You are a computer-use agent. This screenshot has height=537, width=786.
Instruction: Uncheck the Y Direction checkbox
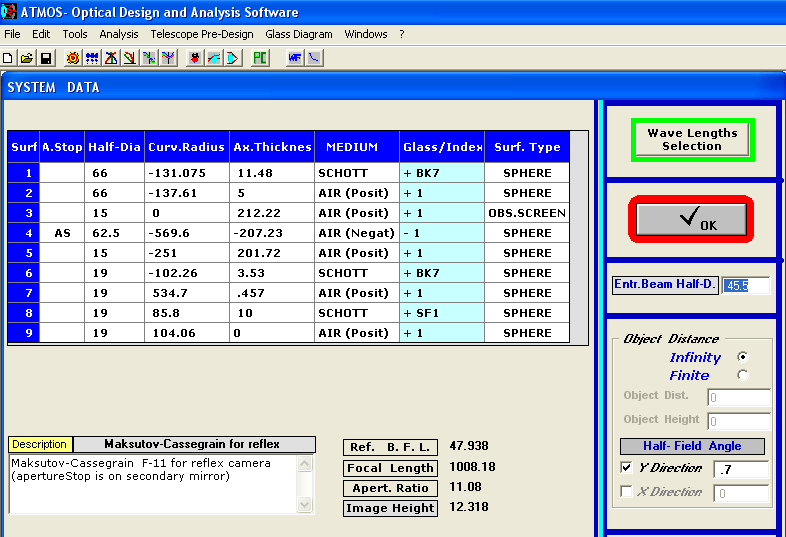coord(626,467)
